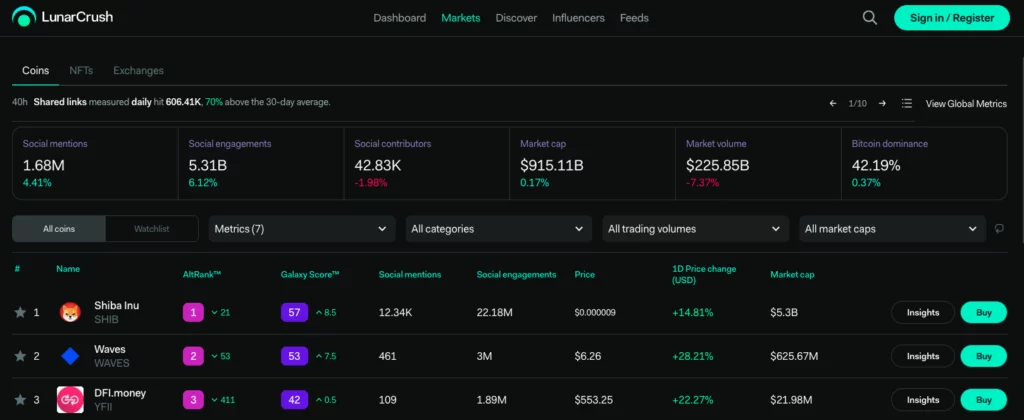
Task: Click the DFI.money coin name
Action: click(120, 393)
